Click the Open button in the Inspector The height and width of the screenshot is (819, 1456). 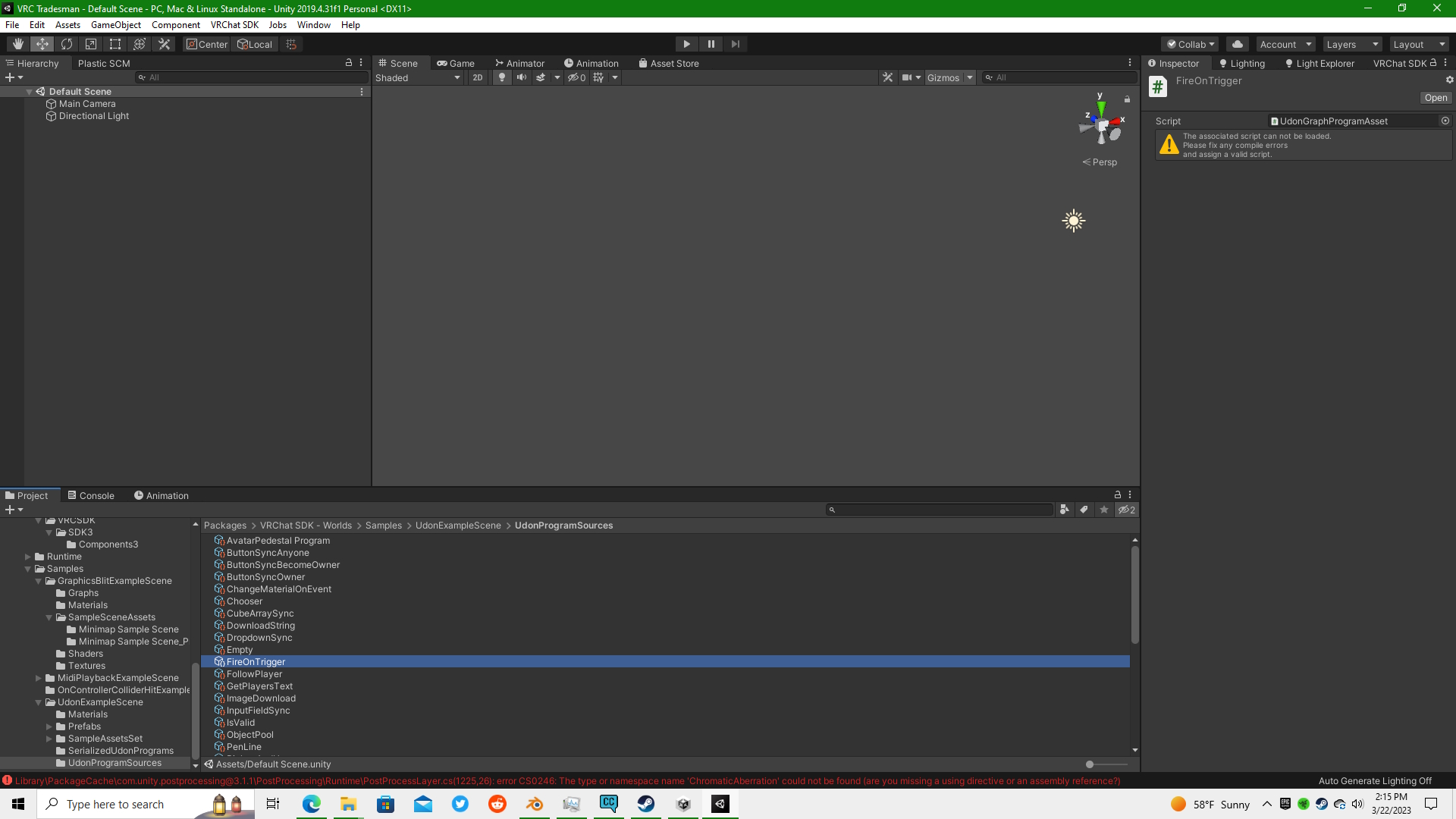pos(1435,98)
